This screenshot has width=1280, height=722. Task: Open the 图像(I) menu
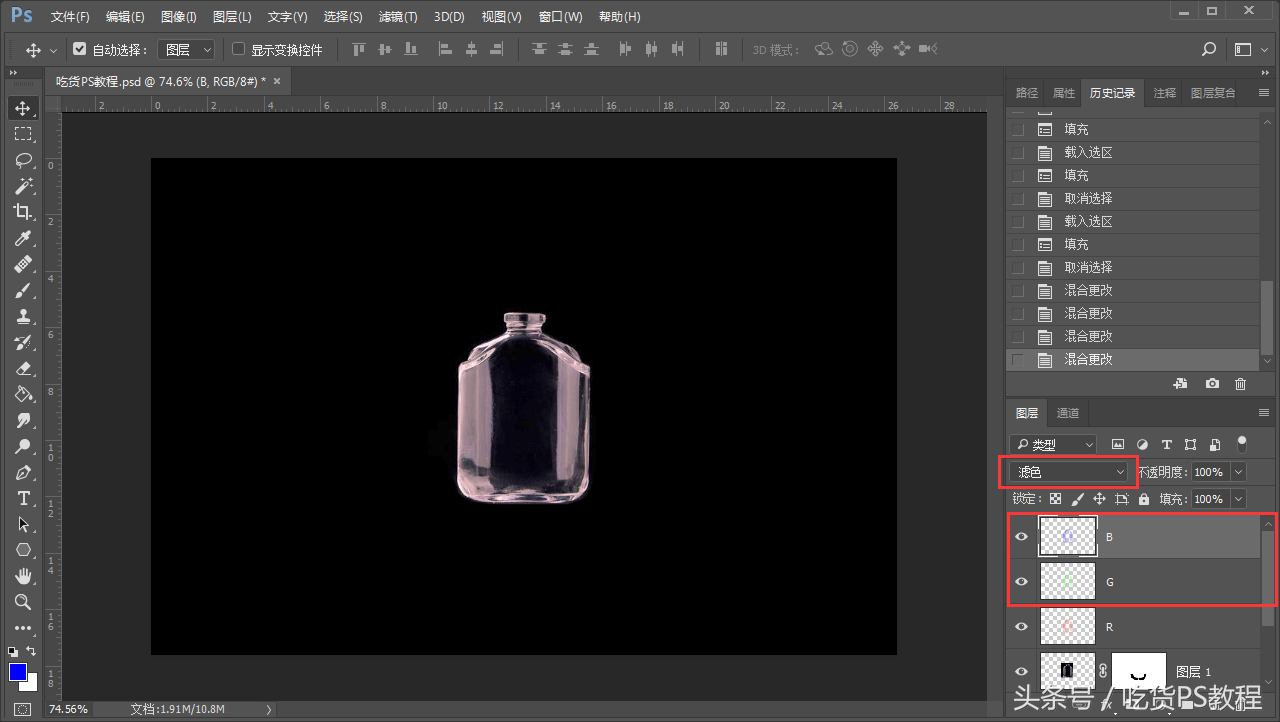(x=179, y=17)
